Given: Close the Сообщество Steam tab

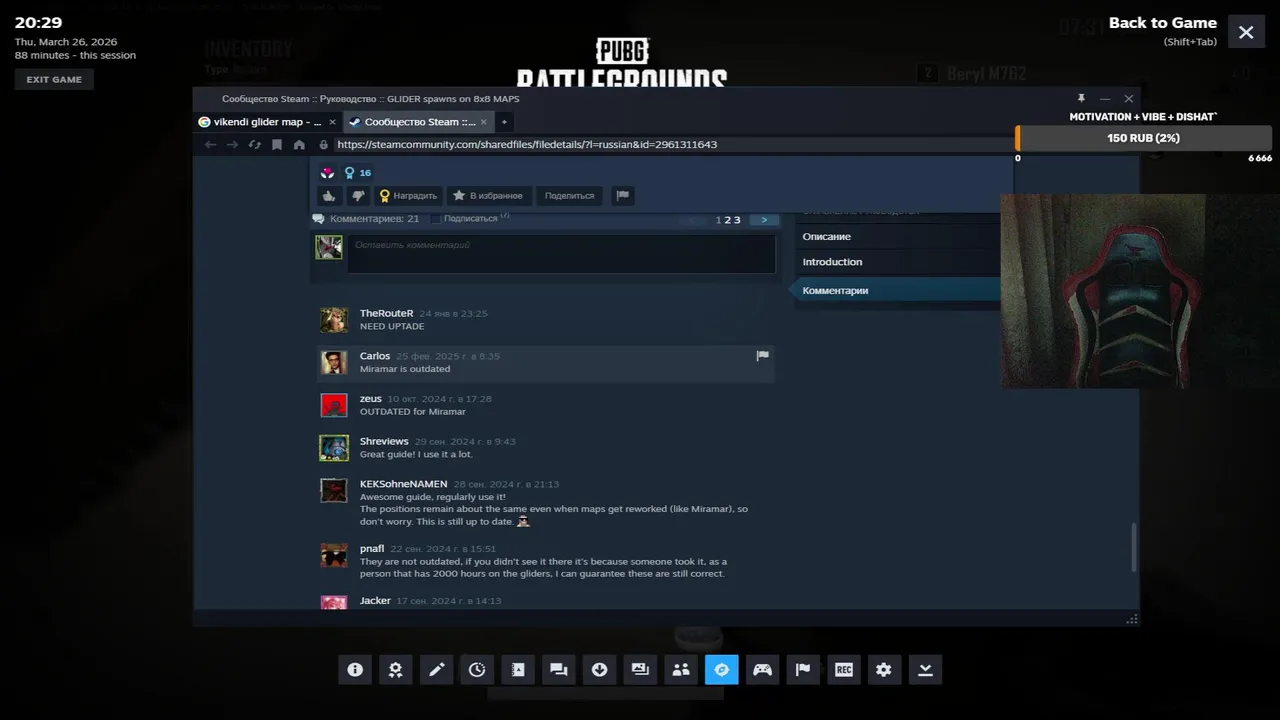Looking at the screenshot, I should pos(484,122).
